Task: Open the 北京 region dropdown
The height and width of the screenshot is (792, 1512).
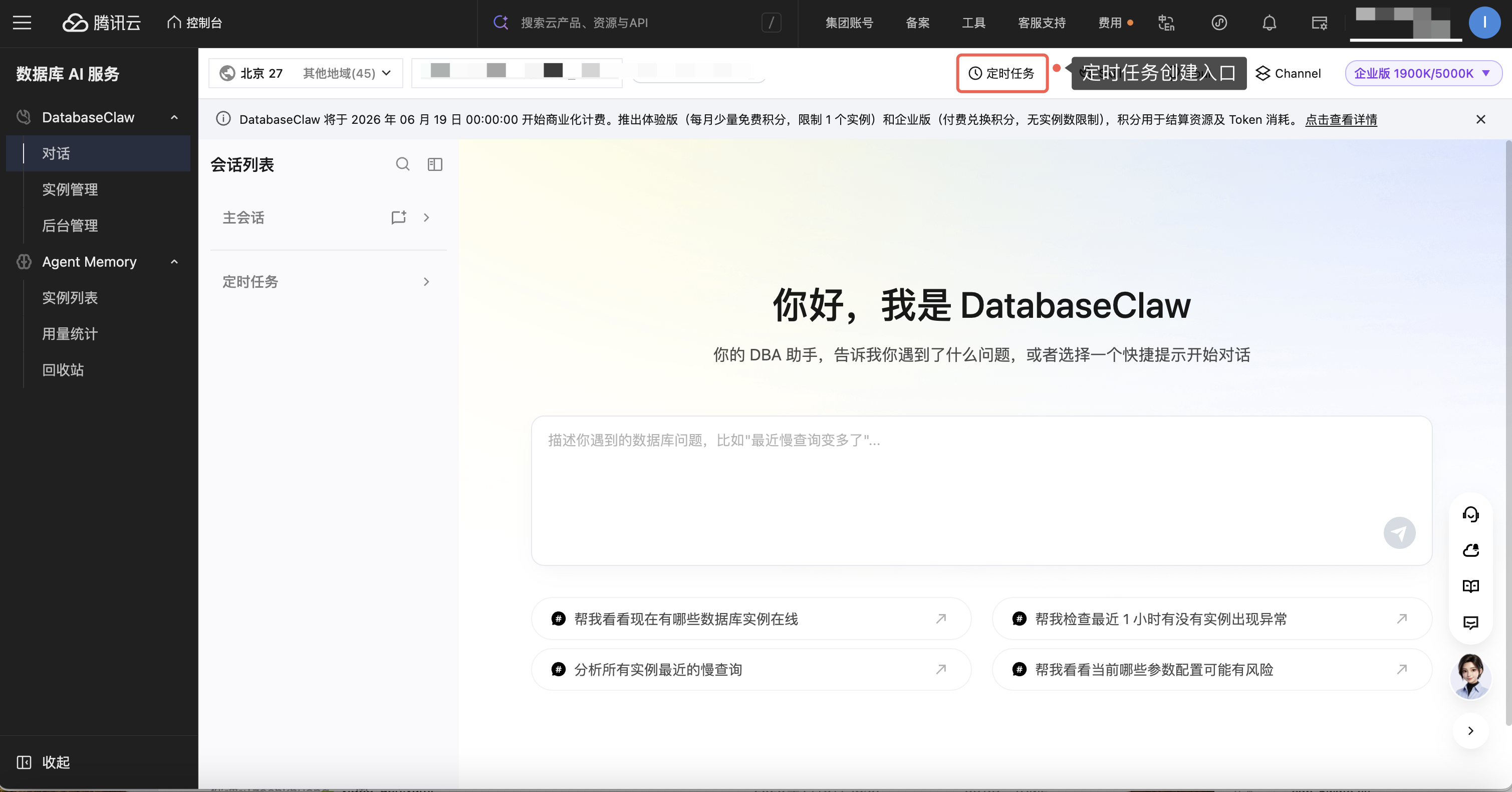Action: coord(305,73)
